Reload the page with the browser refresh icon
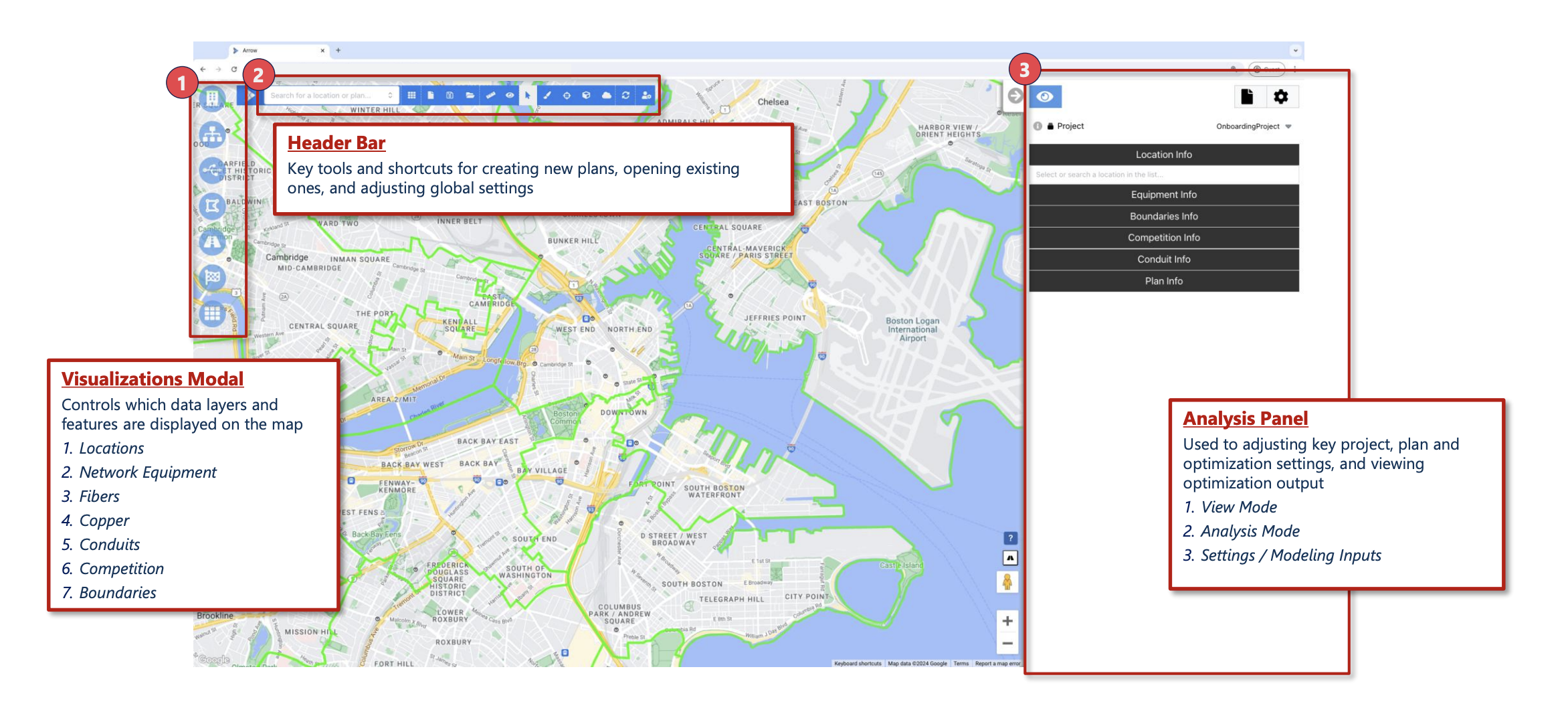 [234, 69]
